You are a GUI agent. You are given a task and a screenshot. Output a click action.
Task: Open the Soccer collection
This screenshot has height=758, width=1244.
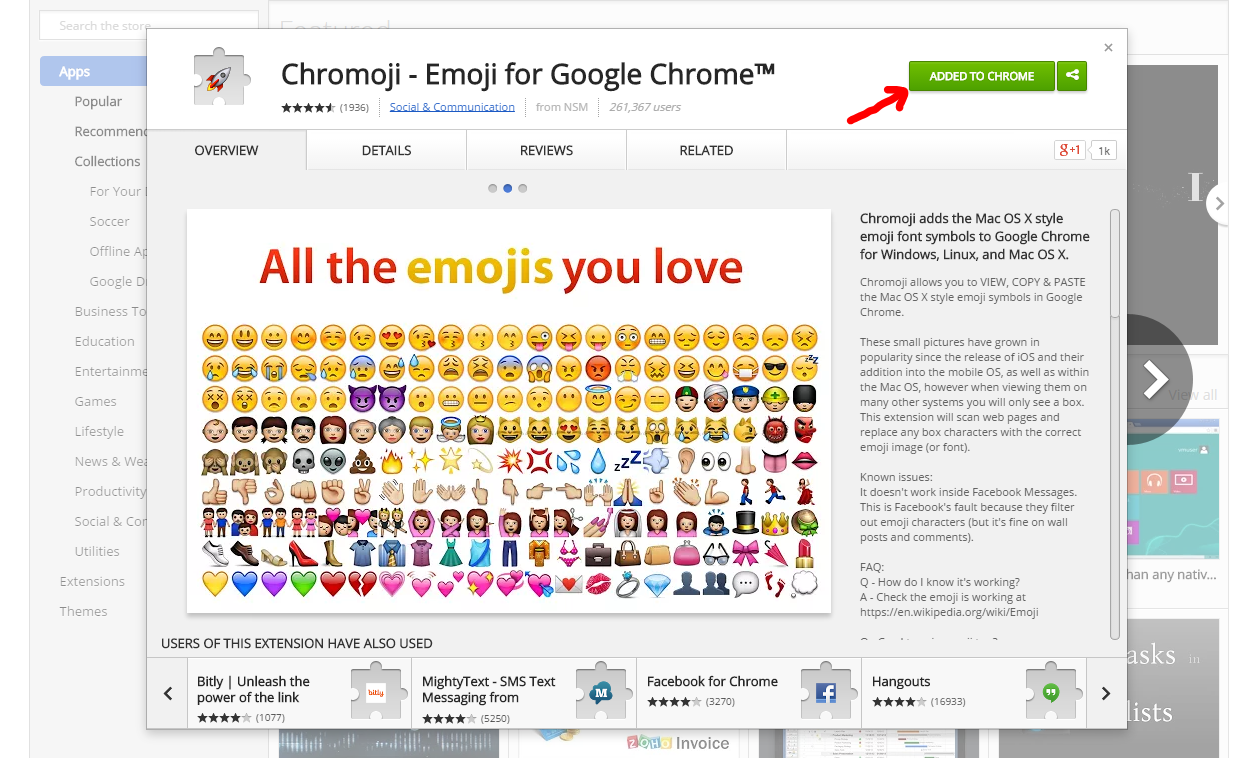point(109,221)
